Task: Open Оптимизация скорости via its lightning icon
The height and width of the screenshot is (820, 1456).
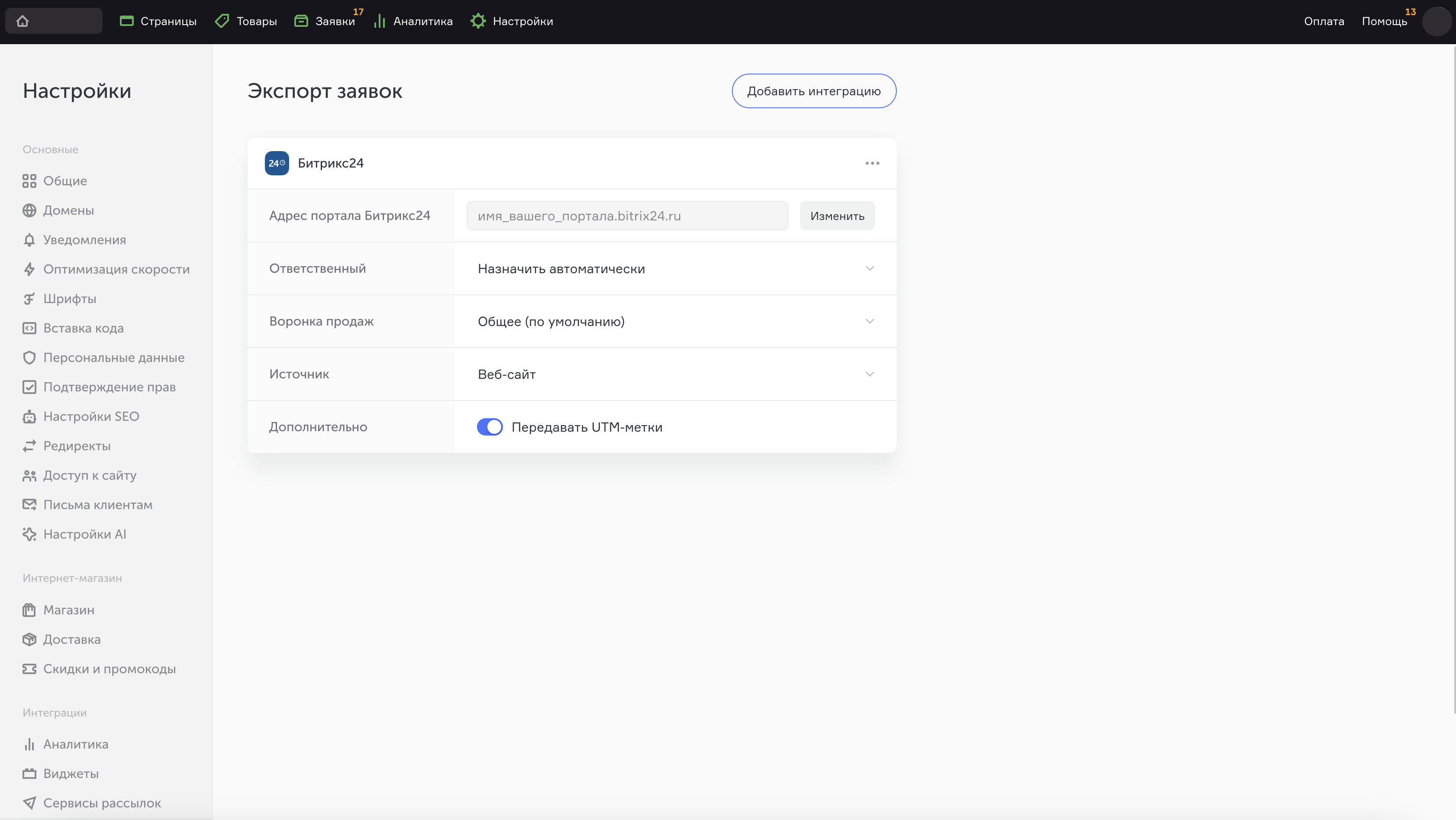Action: point(29,269)
